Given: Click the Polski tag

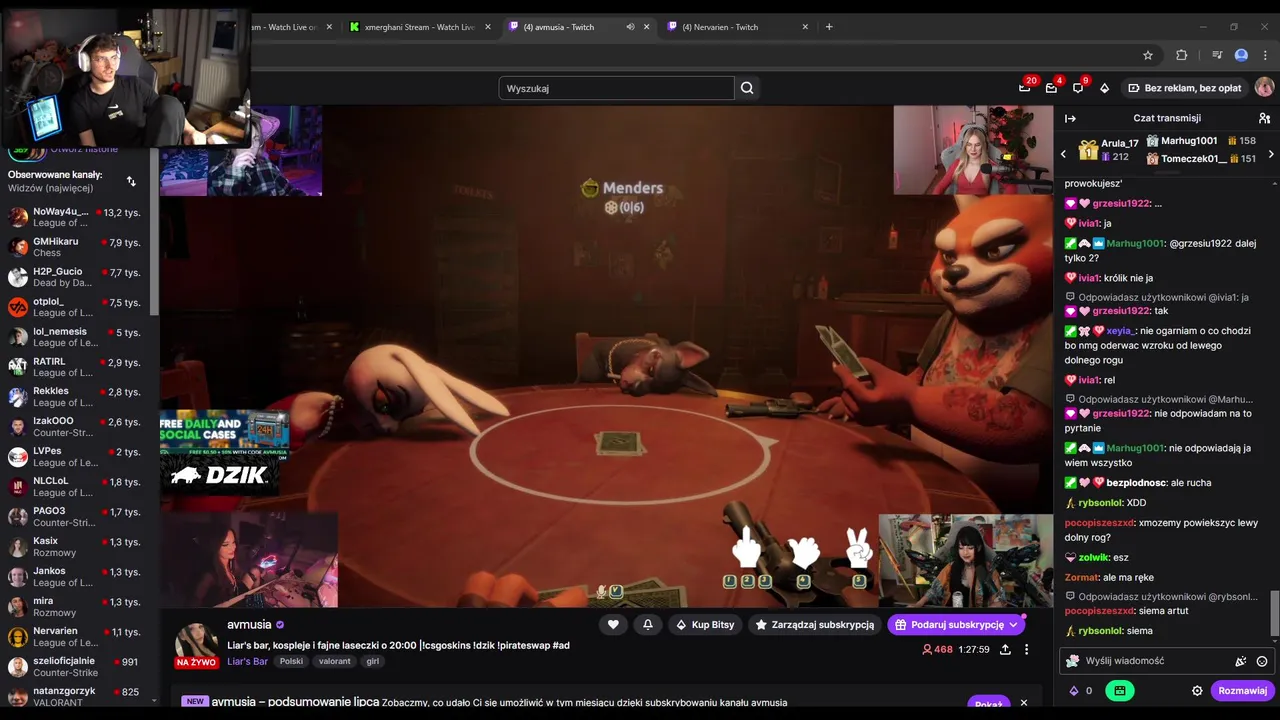Looking at the screenshot, I should click(x=291, y=661).
